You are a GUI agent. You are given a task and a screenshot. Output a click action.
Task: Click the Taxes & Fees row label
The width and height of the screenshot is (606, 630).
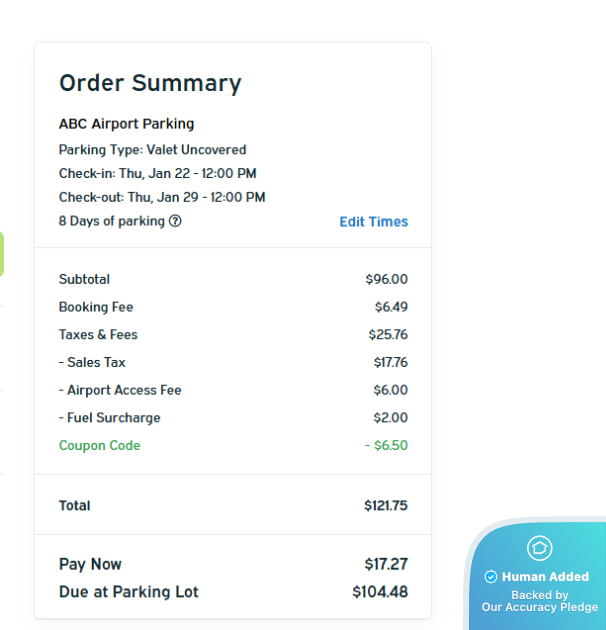click(98, 335)
